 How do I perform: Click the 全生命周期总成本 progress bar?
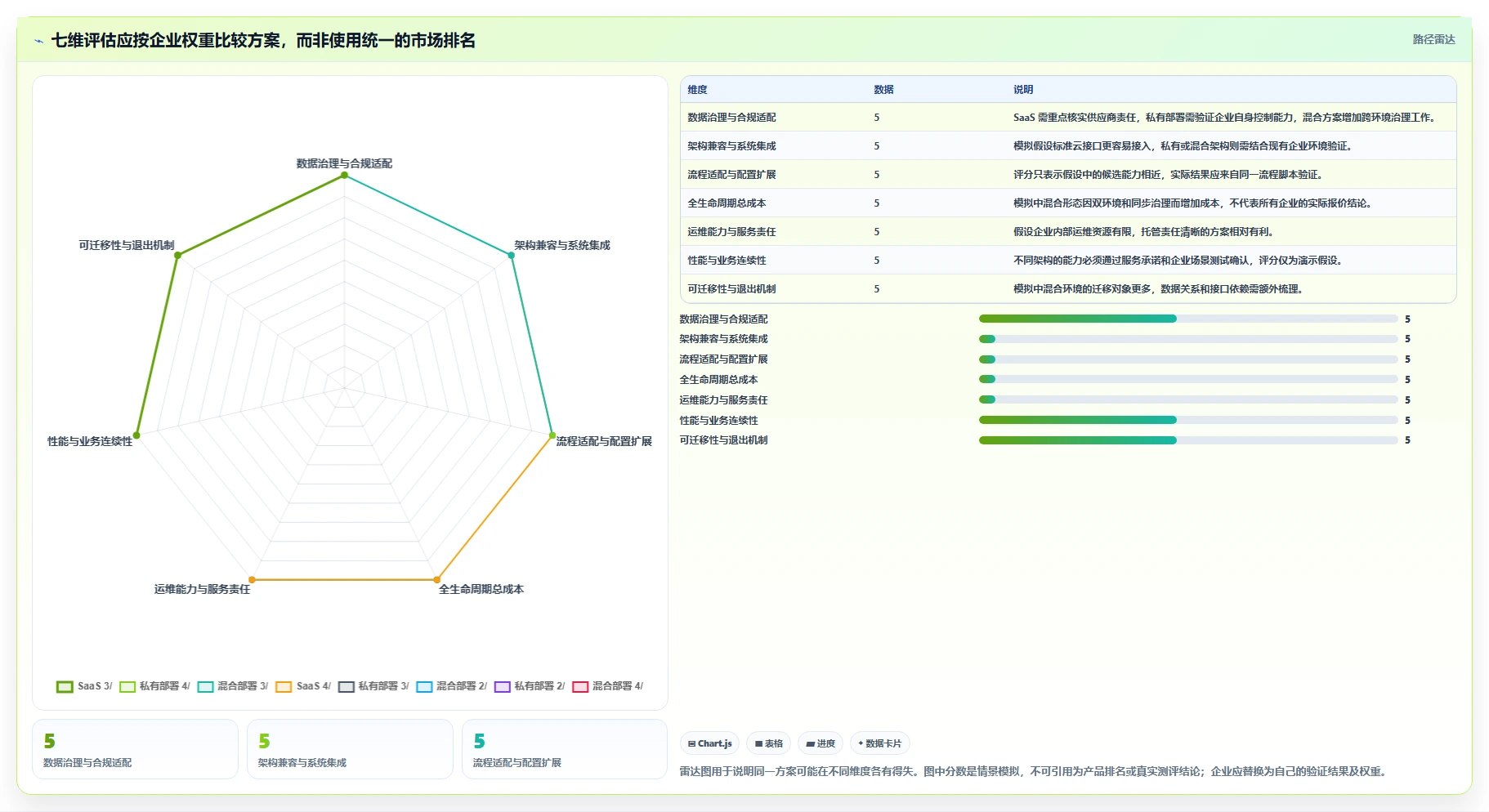tap(1188, 379)
